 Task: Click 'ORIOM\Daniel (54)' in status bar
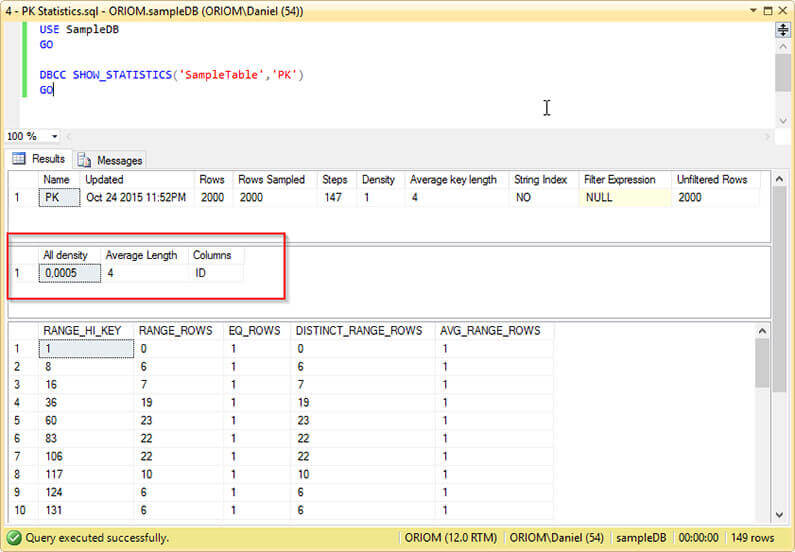pyautogui.click(x=557, y=537)
